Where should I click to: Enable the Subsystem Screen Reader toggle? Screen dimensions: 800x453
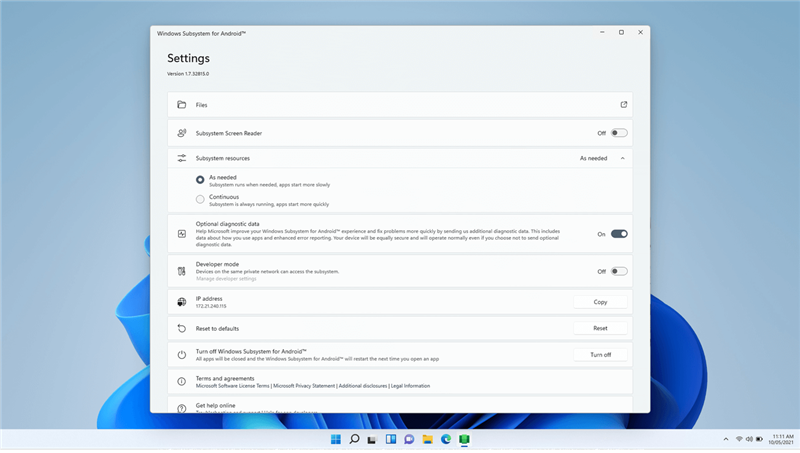tap(619, 133)
